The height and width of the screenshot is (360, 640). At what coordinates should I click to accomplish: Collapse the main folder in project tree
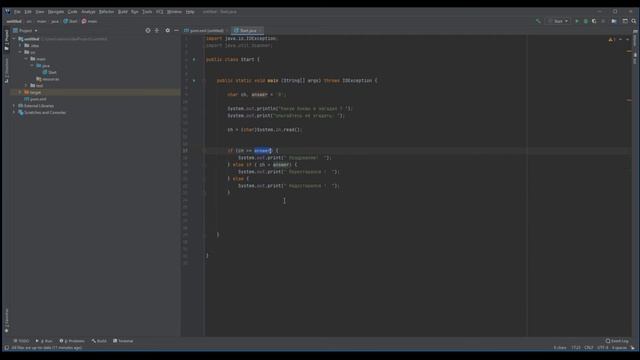tap(26, 59)
